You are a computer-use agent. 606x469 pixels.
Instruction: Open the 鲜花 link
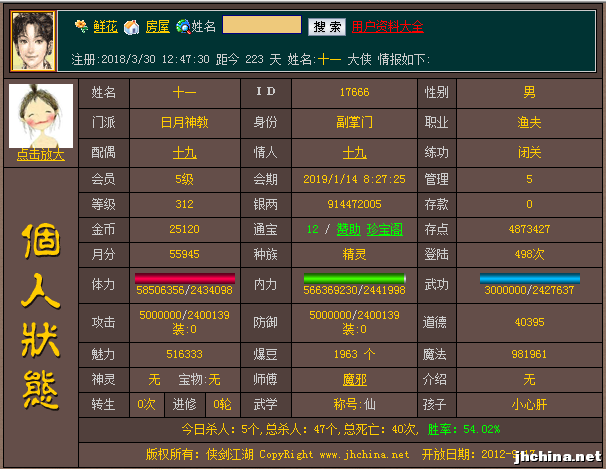tap(106, 27)
